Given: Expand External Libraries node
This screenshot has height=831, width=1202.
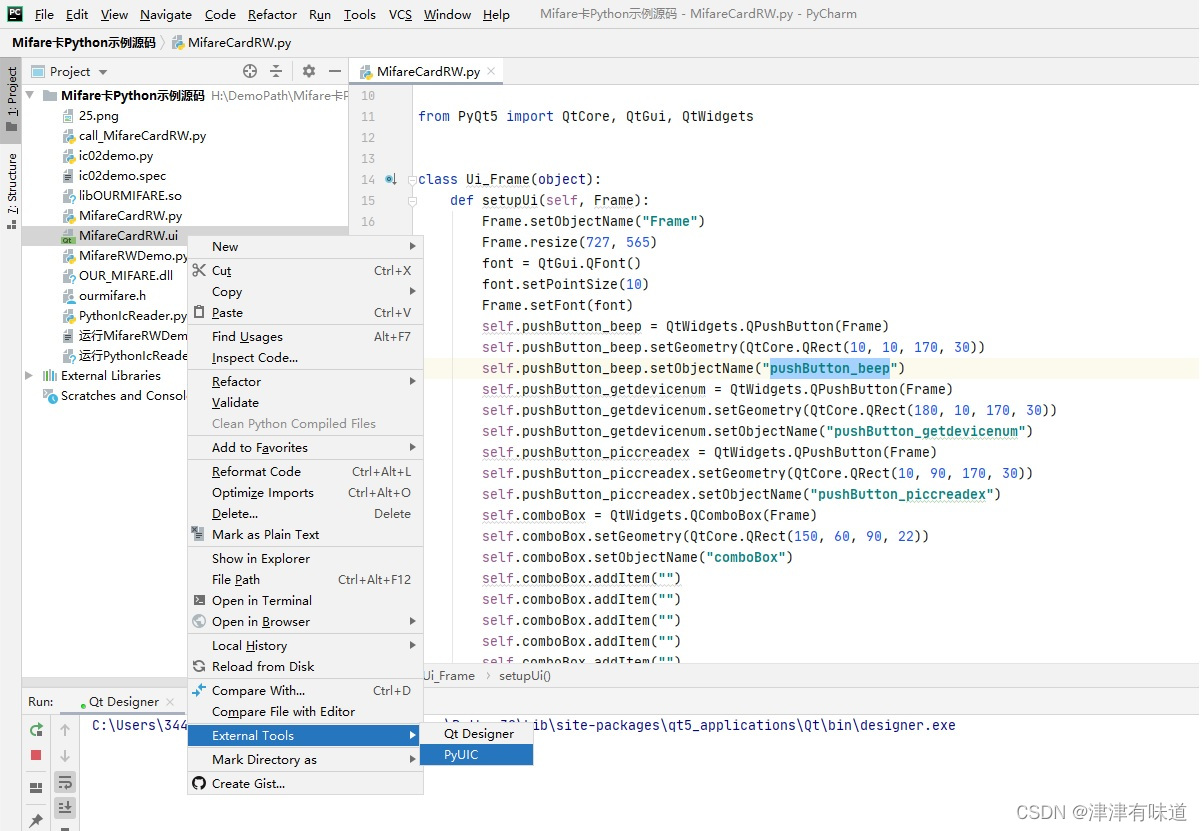Looking at the screenshot, I should 29,375.
